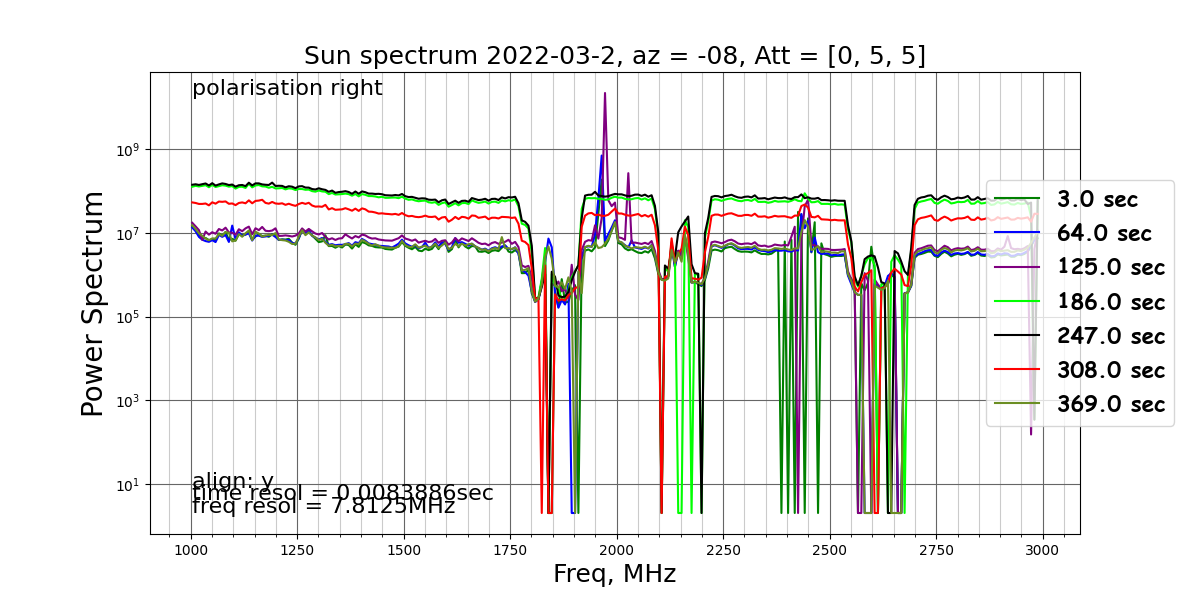Click the blue 64.0 sec legend line
This screenshot has width=1200, height=600.
(1017, 233)
